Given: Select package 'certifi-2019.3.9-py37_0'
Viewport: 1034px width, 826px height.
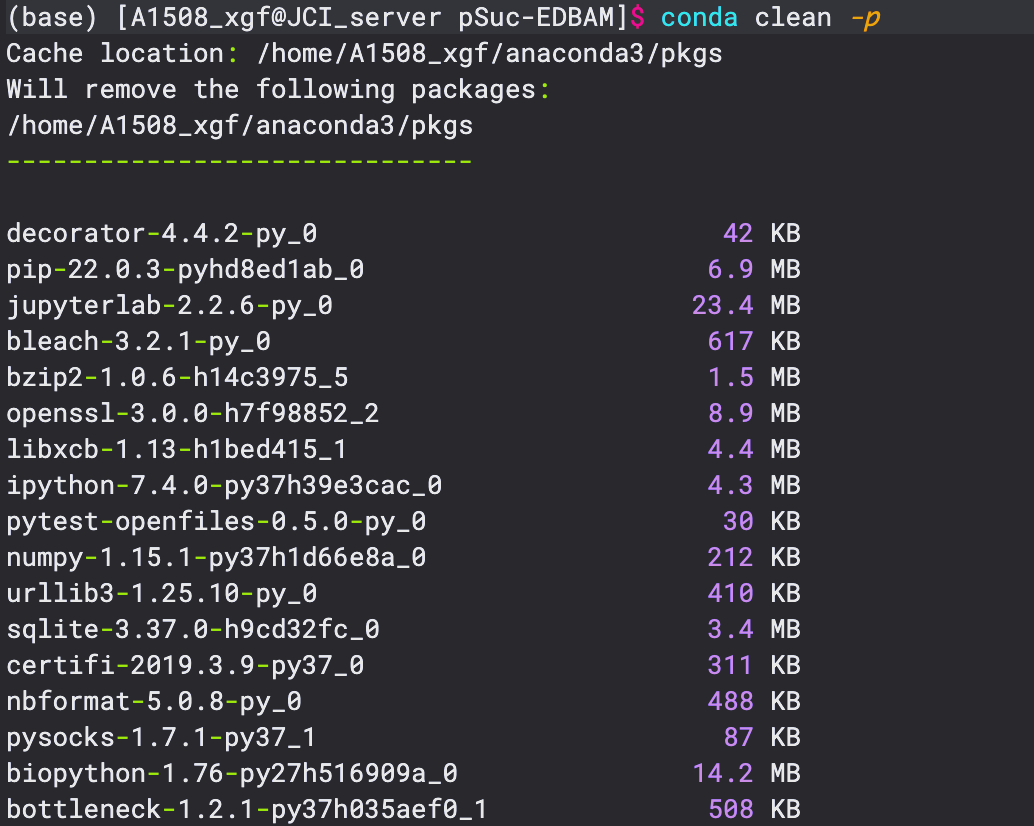Looking at the screenshot, I should (185, 665).
